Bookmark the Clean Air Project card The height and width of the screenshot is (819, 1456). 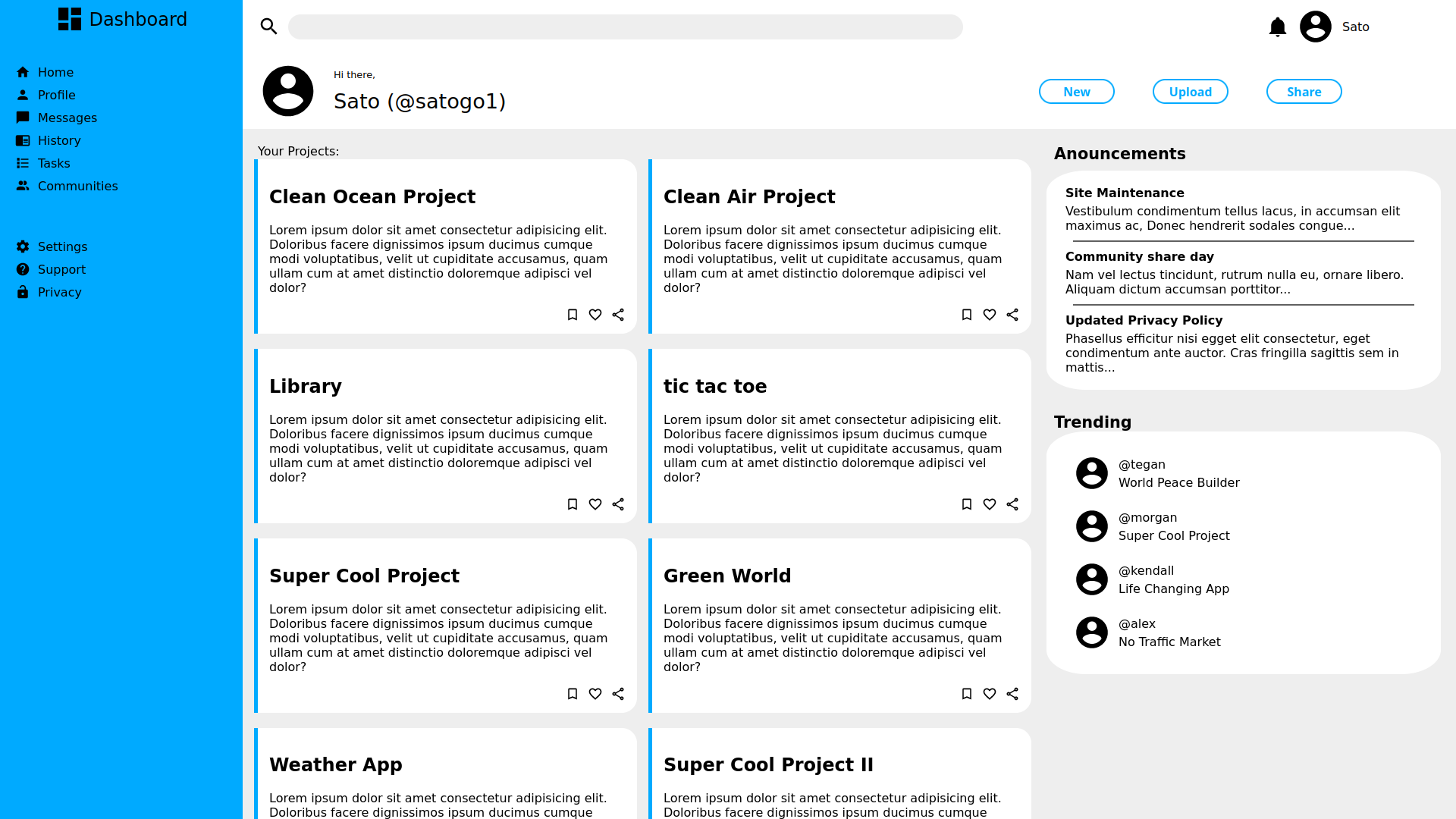(967, 315)
